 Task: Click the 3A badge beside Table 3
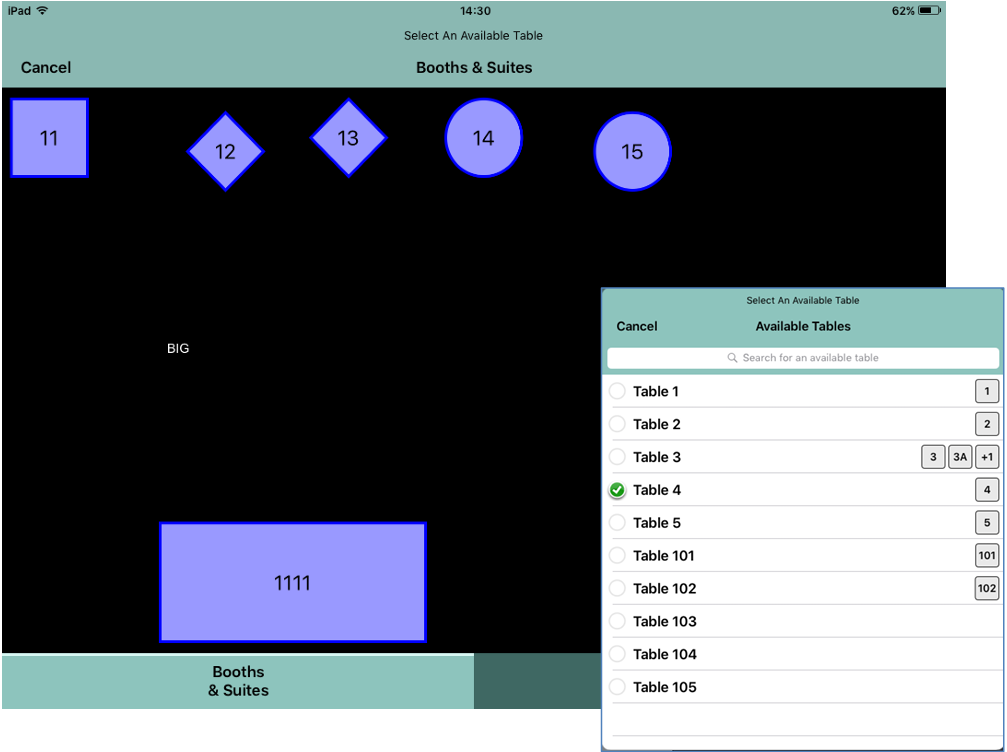tap(959, 457)
